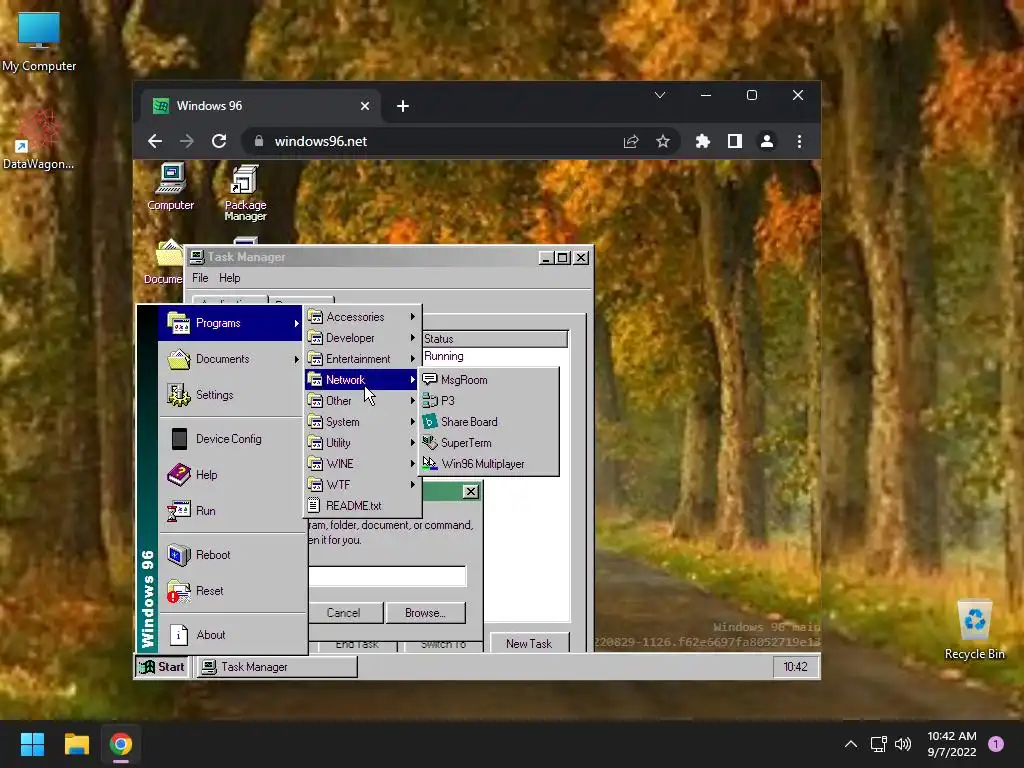Open Chrome three-dot menu
The height and width of the screenshot is (768, 1024).
click(799, 141)
